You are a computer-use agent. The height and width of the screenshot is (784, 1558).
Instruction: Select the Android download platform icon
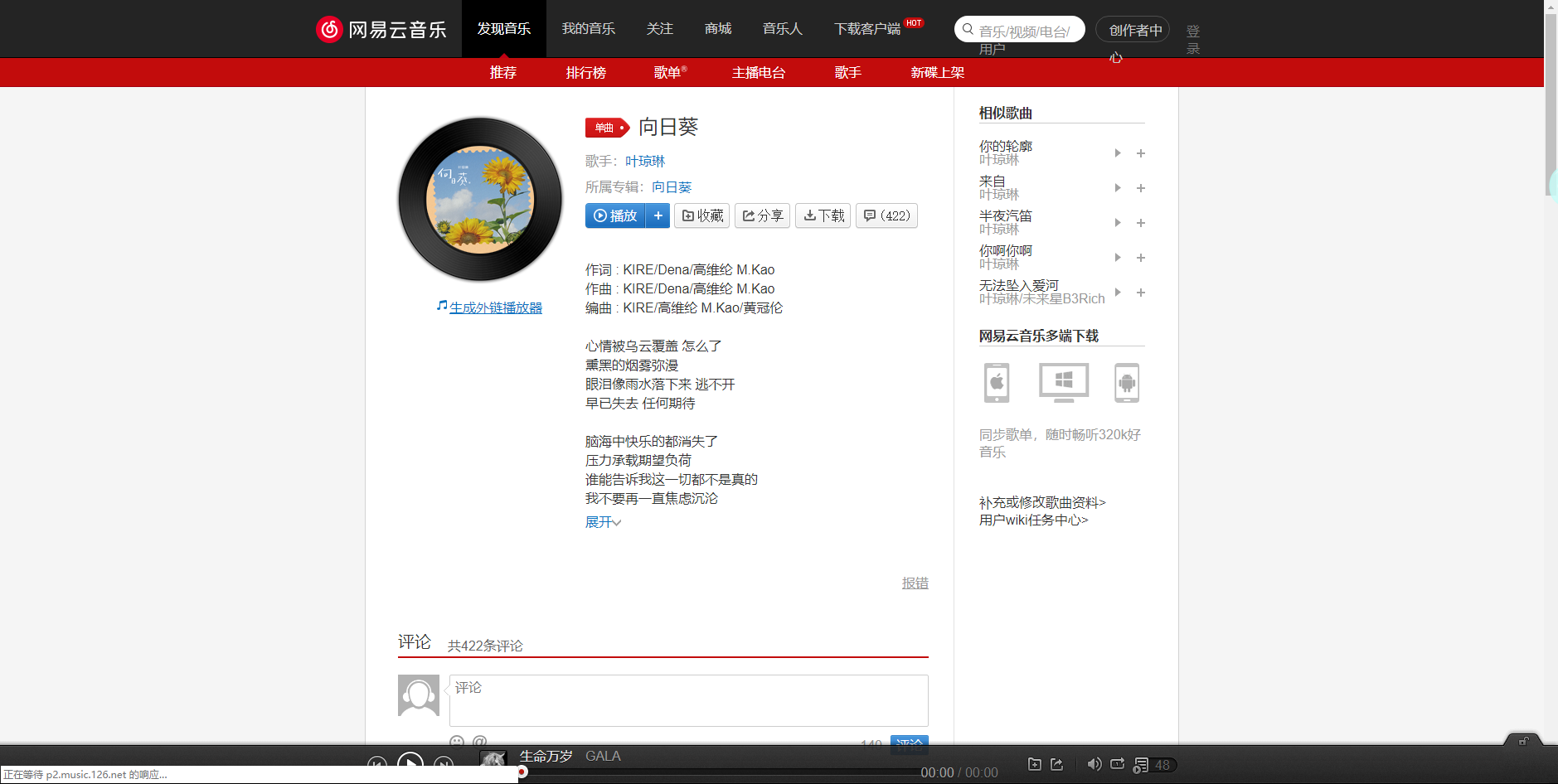click(x=1126, y=382)
